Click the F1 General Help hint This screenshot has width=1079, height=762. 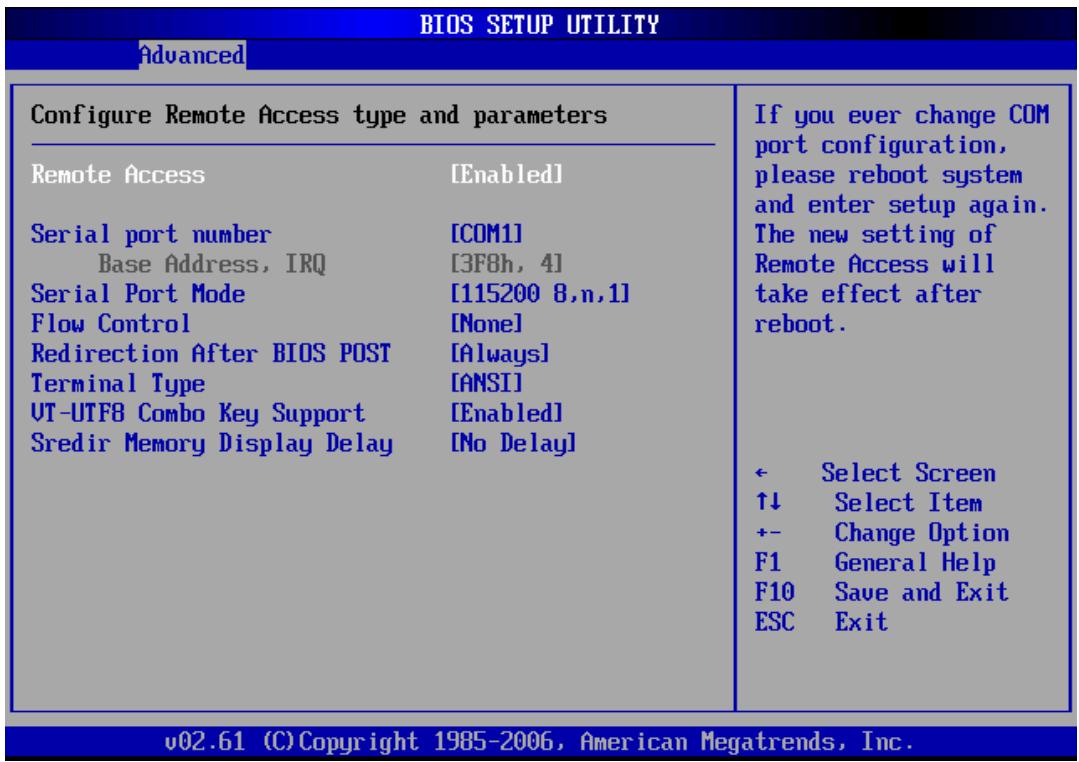[875, 562]
